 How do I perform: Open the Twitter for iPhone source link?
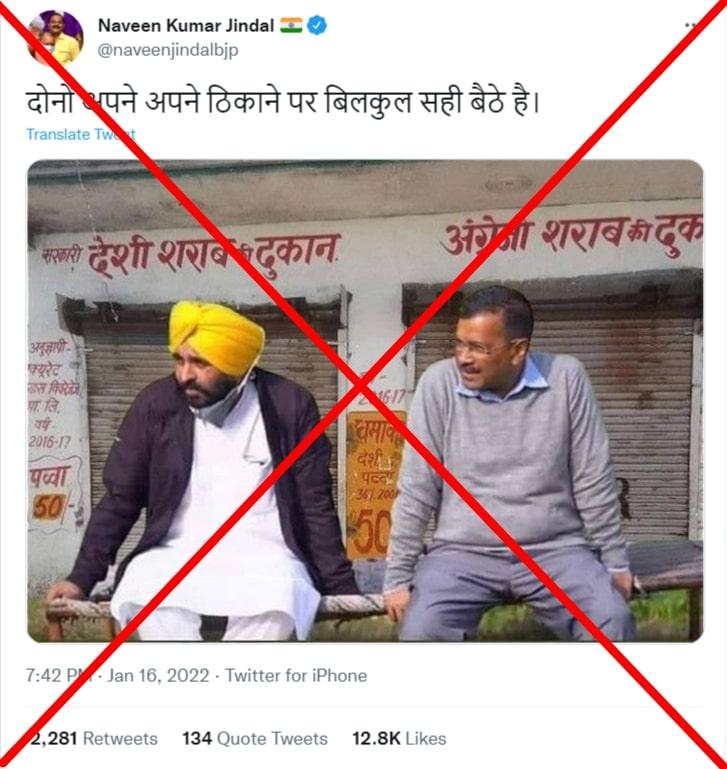296,675
